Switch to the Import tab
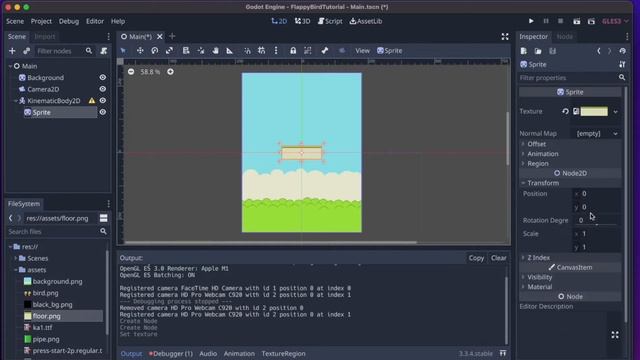The width and height of the screenshot is (640, 360). coord(44,37)
